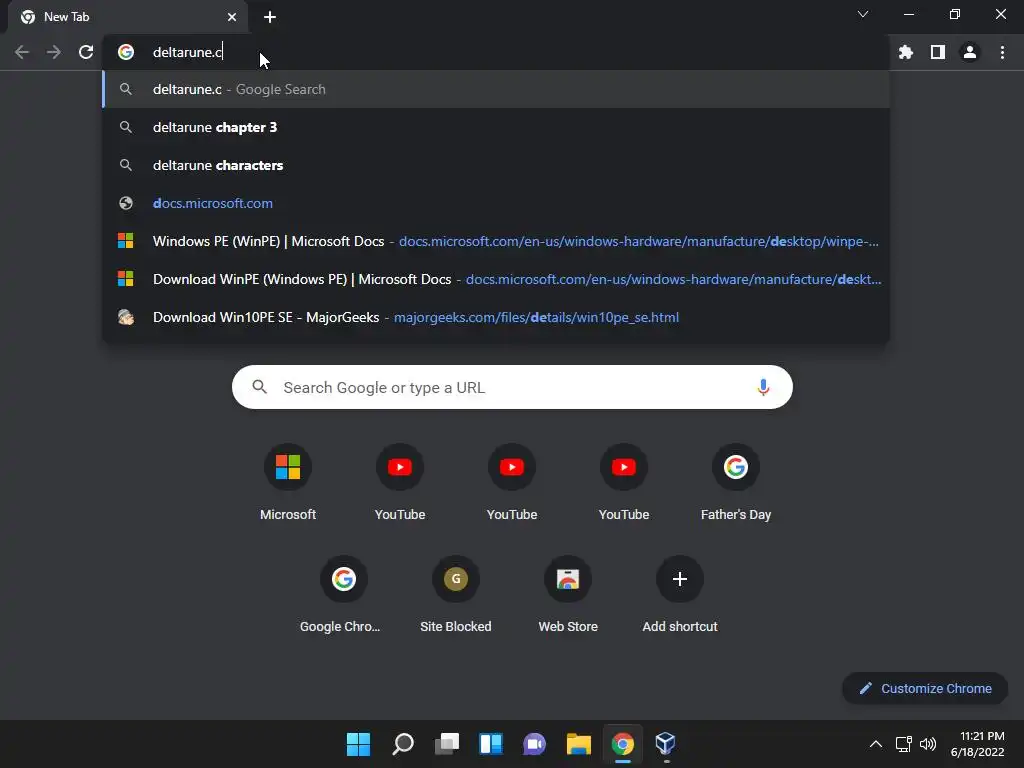This screenshot has height=768, width=1024.
Task: Show hidden tray icons chevron
Action: [x=876, y=744]
